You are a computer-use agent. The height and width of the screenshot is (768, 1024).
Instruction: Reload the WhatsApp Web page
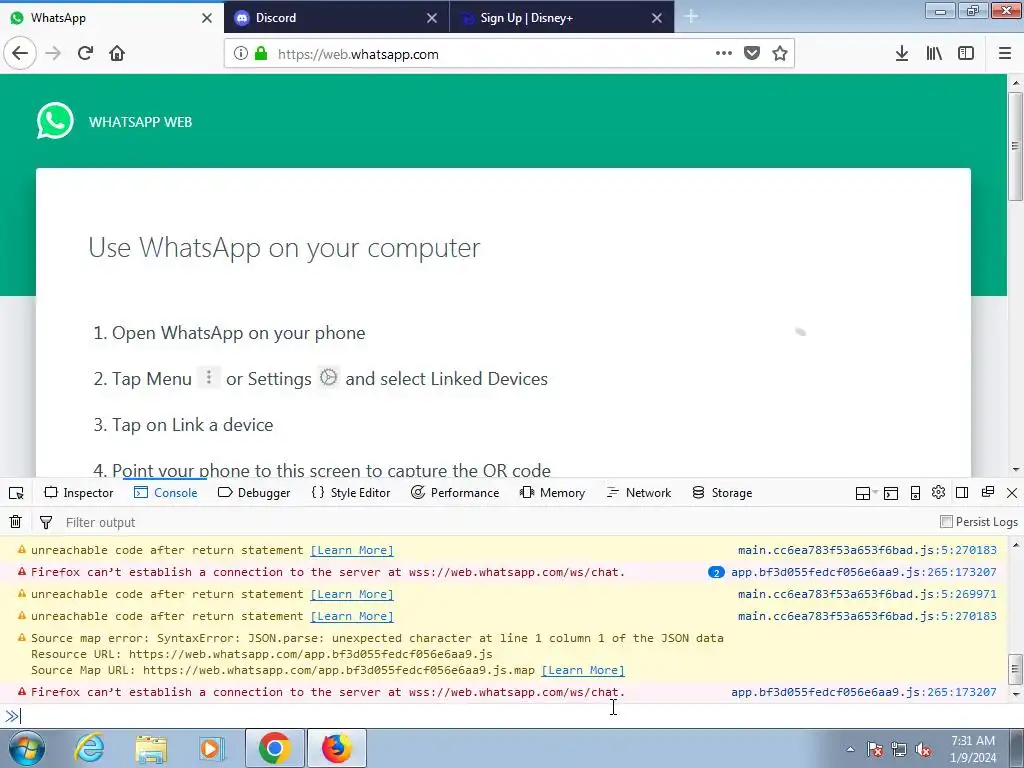click(85, 54)
